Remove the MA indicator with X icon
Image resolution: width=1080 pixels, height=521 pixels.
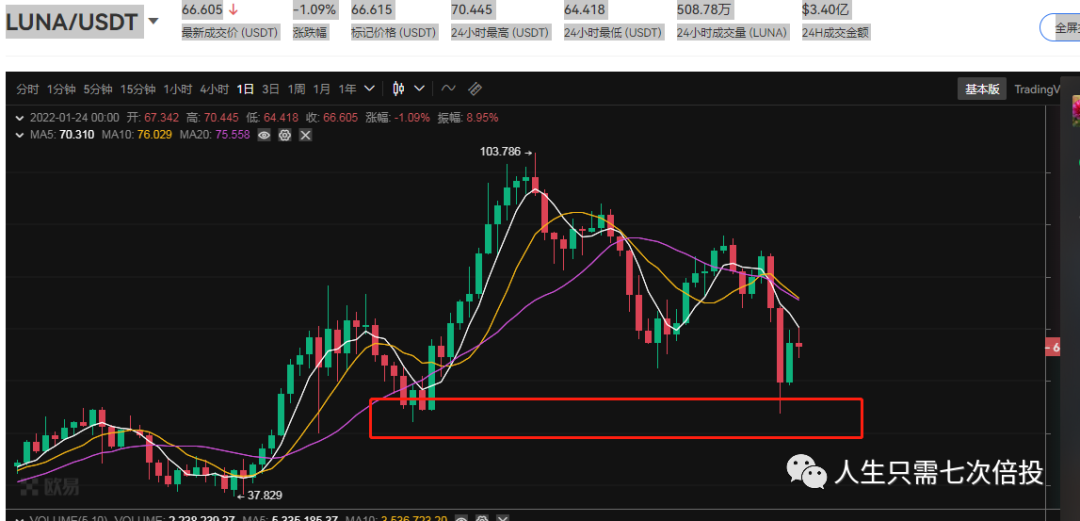(305, 134)
